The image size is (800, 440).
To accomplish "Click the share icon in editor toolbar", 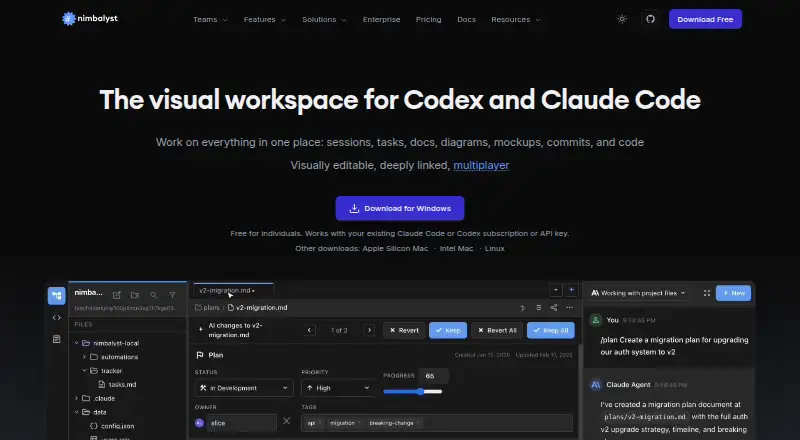I will tap(554, 307).
